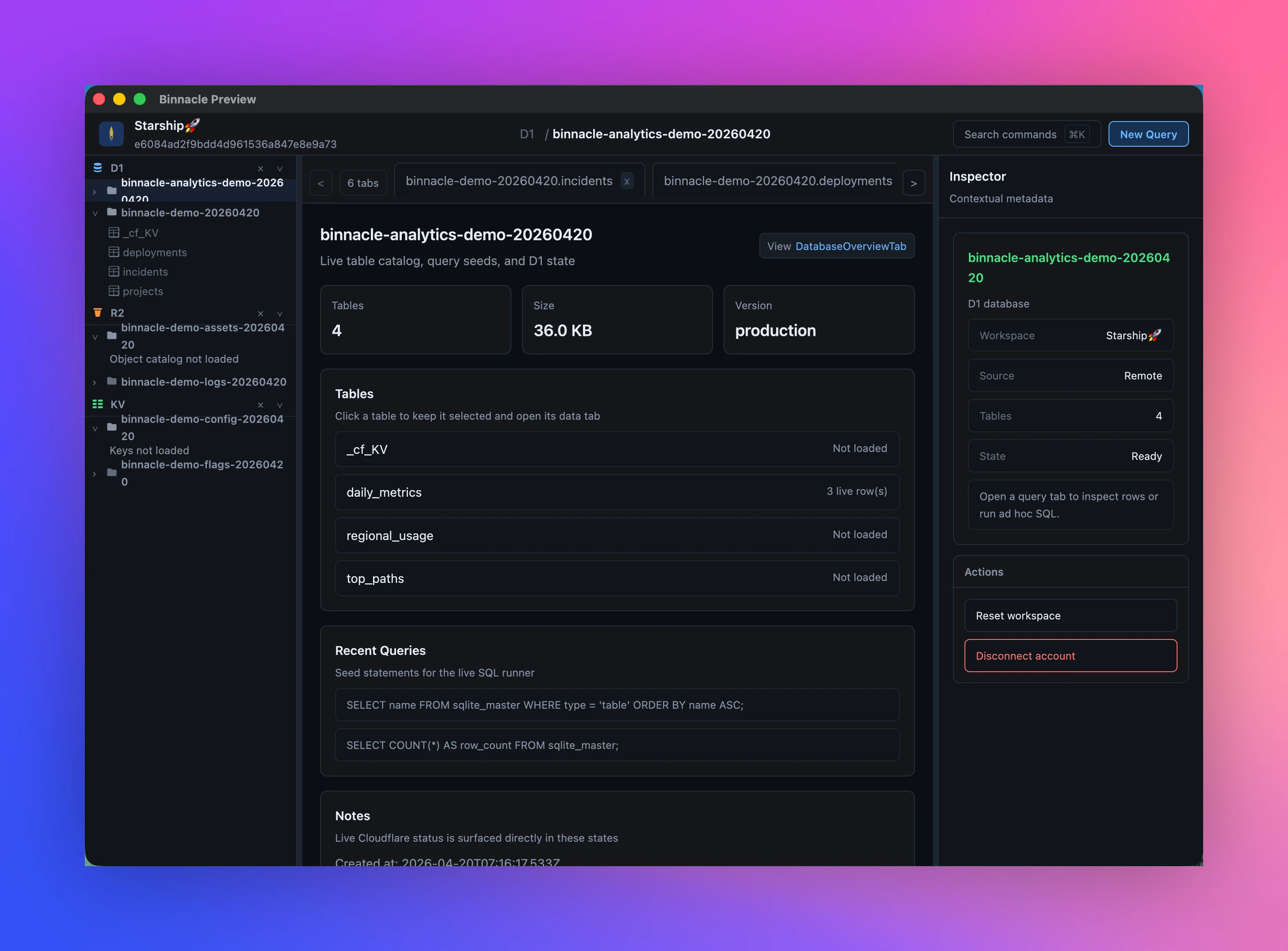This screenshot has height=951, width=1288.
Task: Click 'Object catalog not loaded' text
Action: tap(174, 359)
